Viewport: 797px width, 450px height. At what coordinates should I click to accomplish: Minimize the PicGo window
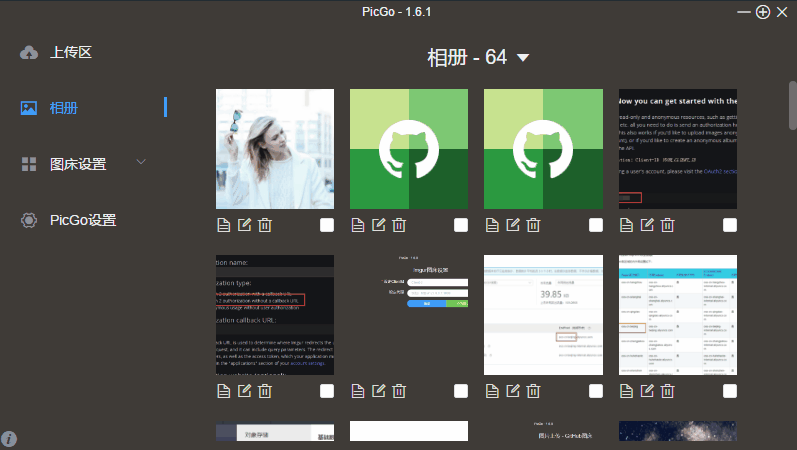tap(744, 12)
